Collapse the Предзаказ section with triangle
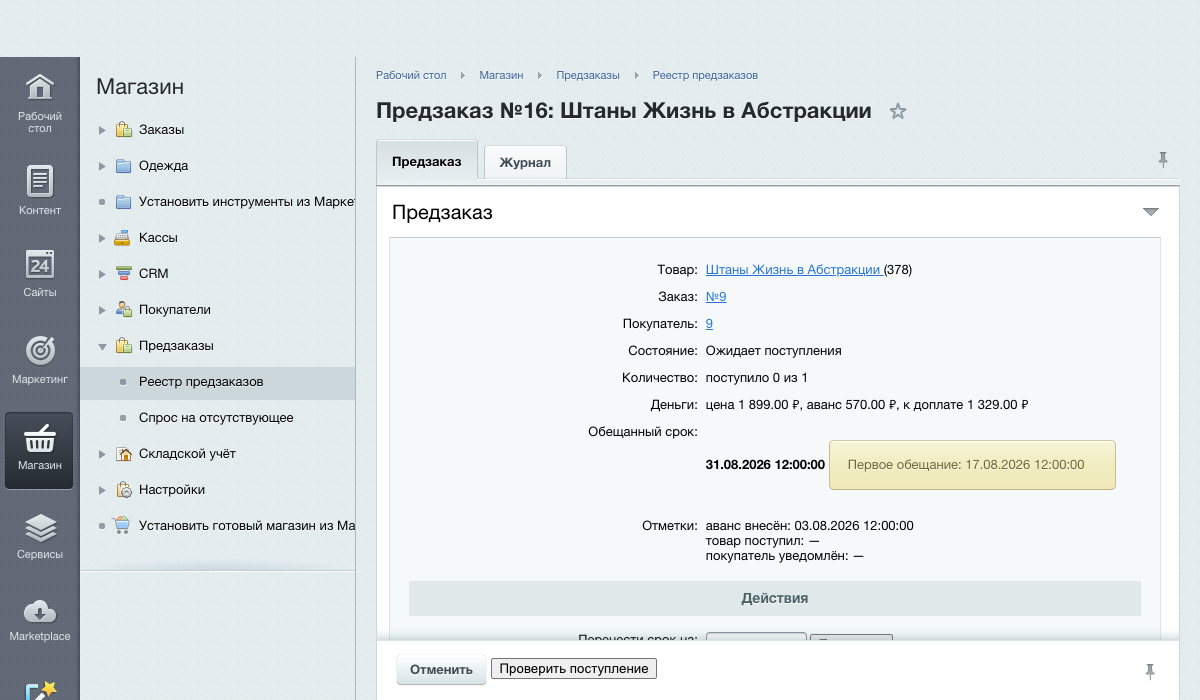This screenshot has width=1200, height=700. click(x=1150, y=212)
